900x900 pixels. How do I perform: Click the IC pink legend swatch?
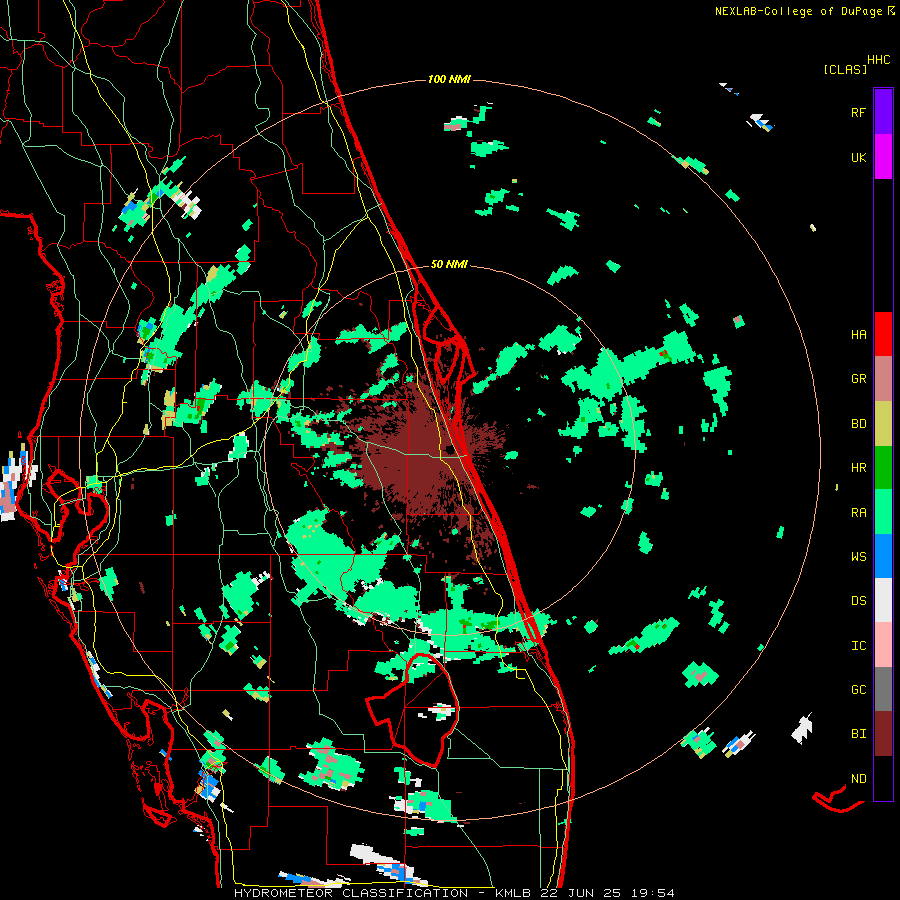point(883,645)
